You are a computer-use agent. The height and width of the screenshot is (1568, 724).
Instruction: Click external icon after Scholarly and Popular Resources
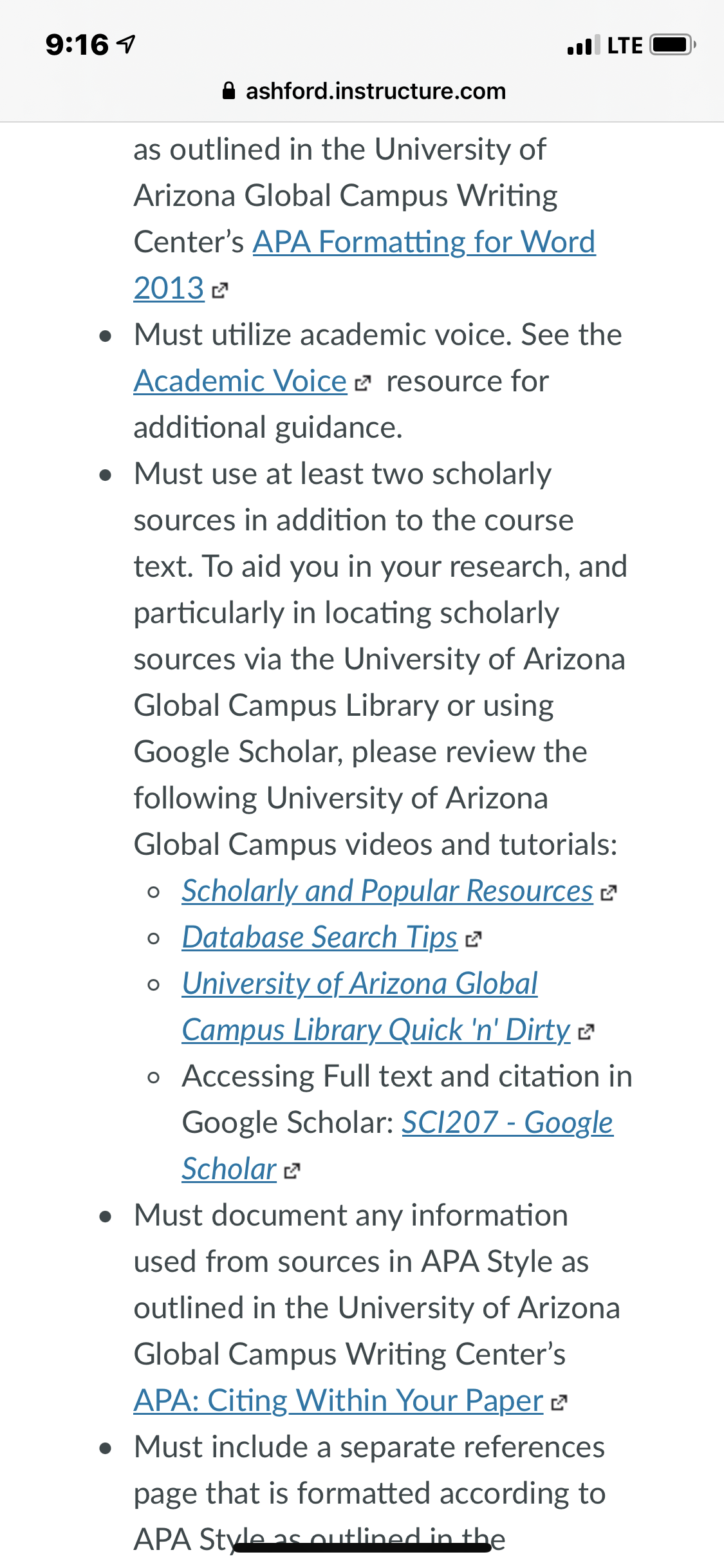pyautogui.click(x=608, y=893)
